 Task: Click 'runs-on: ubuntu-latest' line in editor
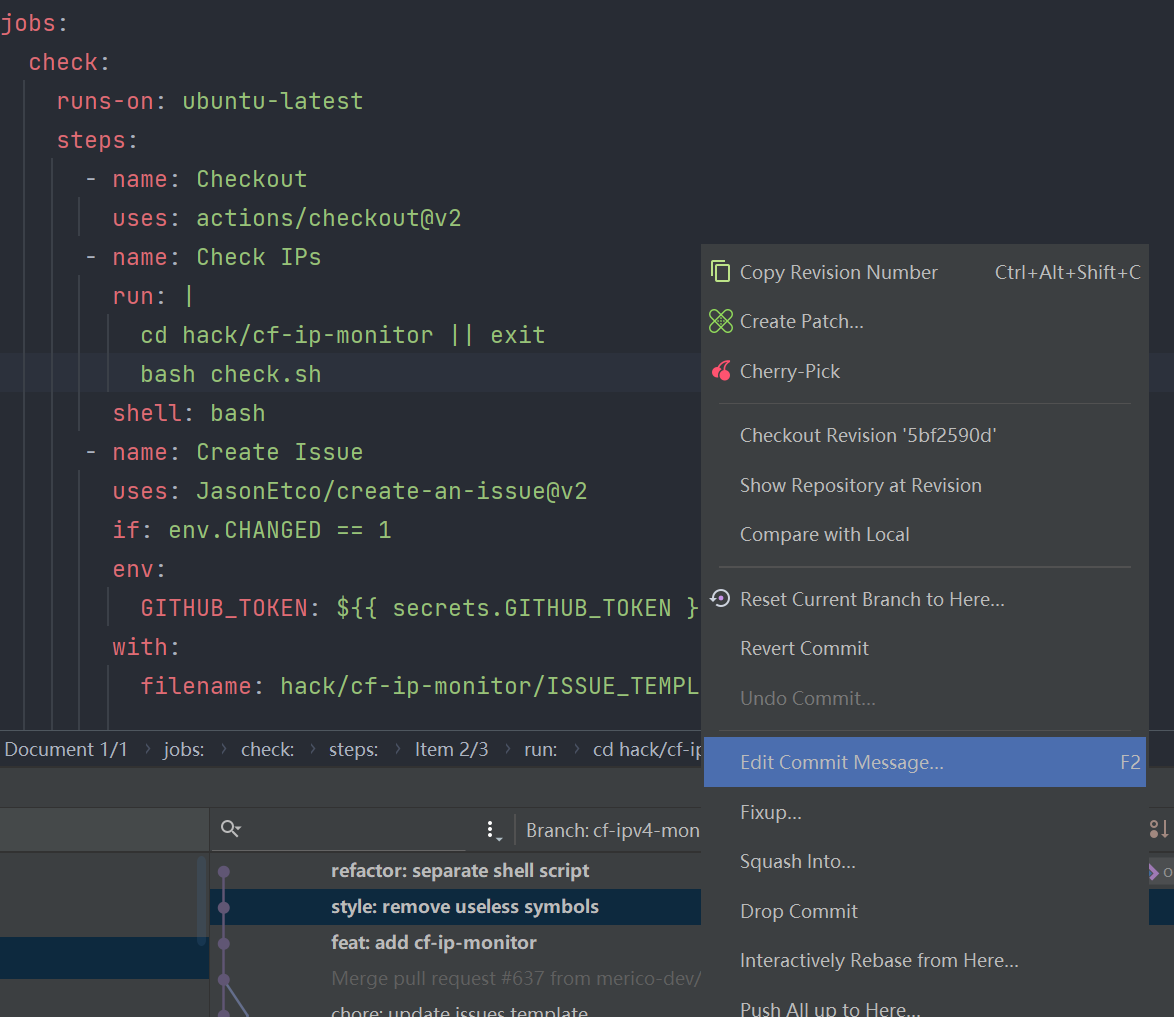[x=210, y=101]
